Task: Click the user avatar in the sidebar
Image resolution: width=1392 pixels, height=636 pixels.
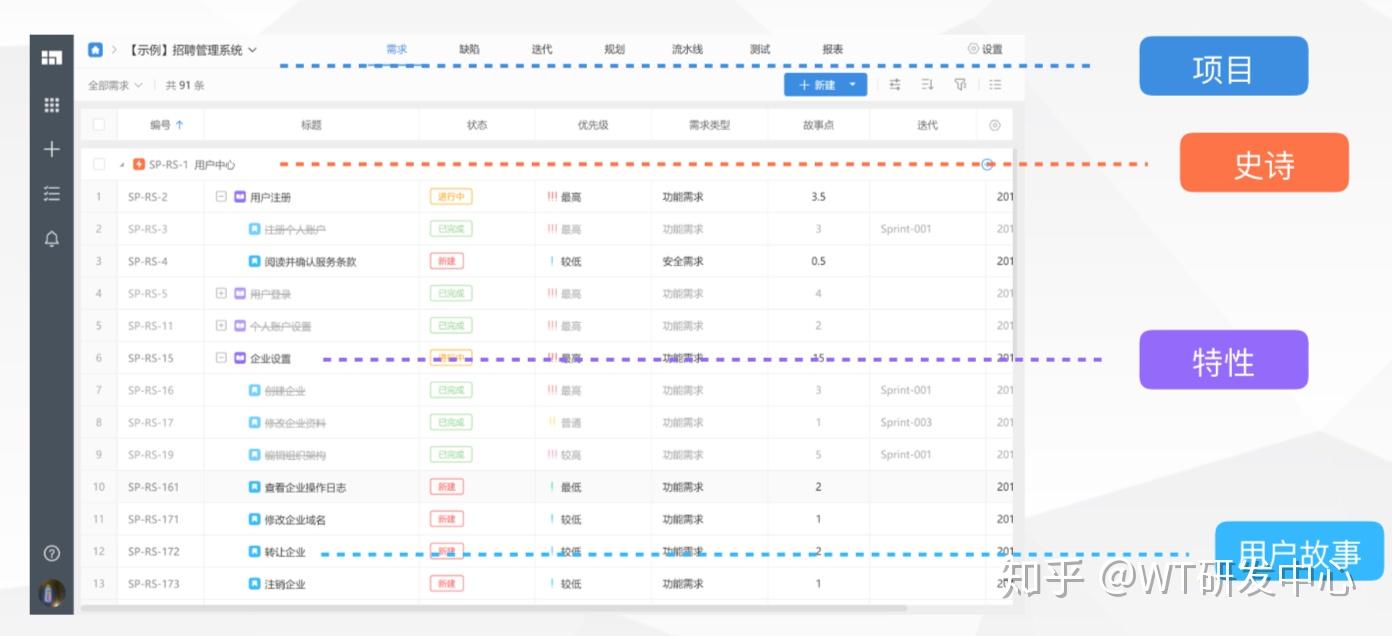Action: click(52, 592)
